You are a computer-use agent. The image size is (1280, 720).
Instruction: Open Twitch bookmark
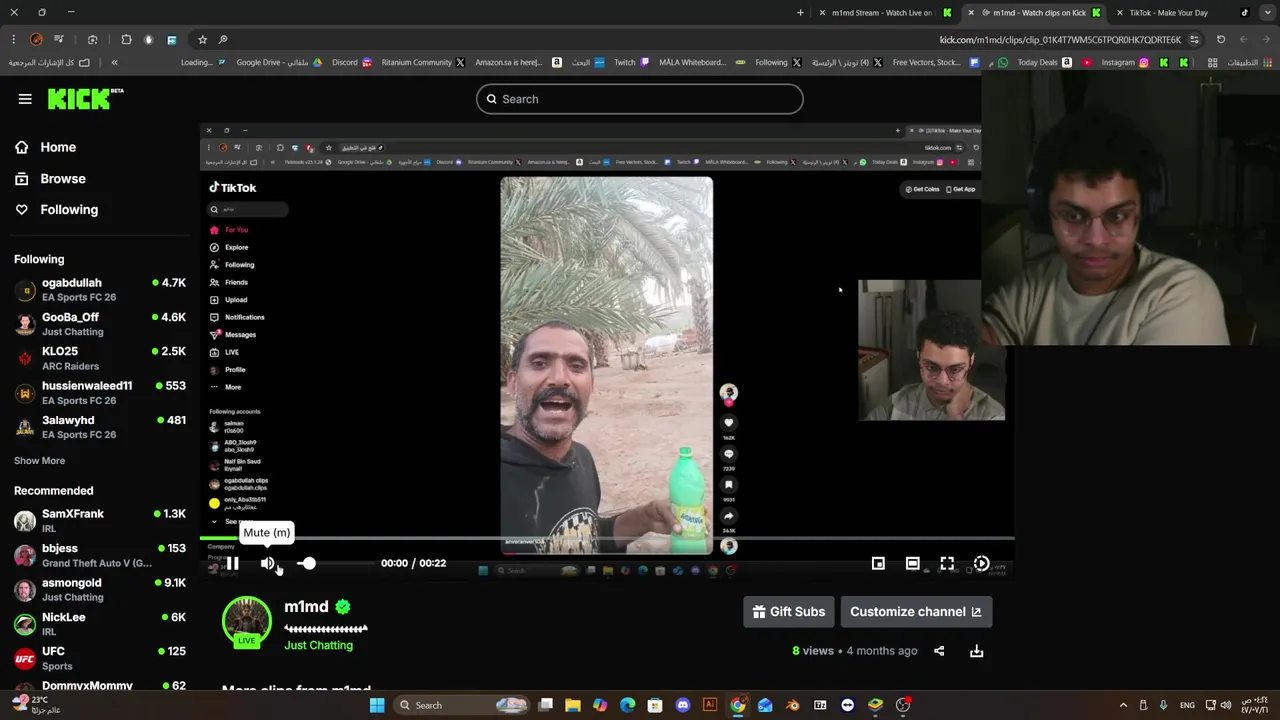tap(632, 62)
